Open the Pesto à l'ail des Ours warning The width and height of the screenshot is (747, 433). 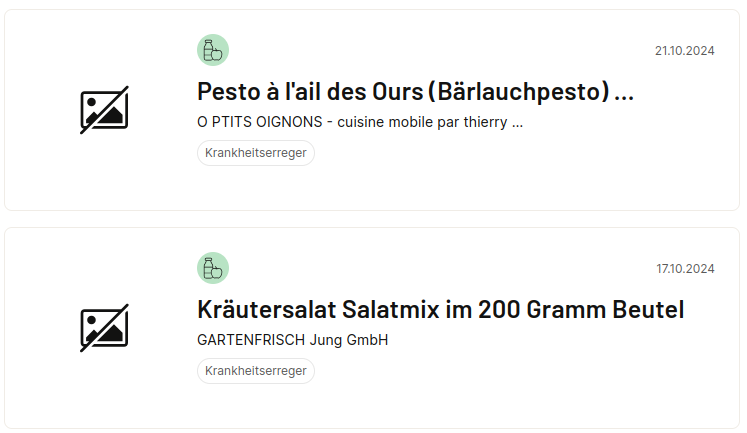coord(415,91)
